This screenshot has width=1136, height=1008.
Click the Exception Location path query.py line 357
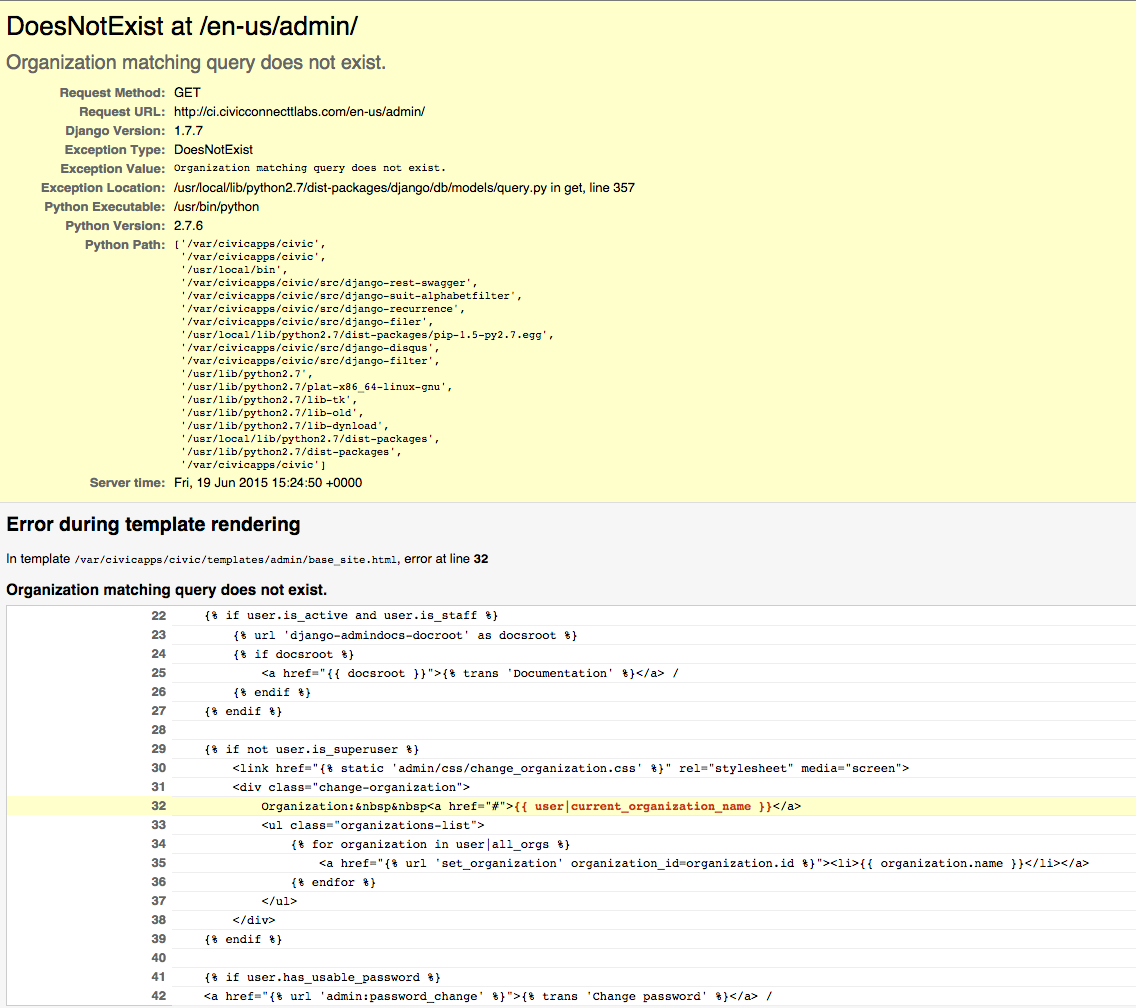coord(404,188)
